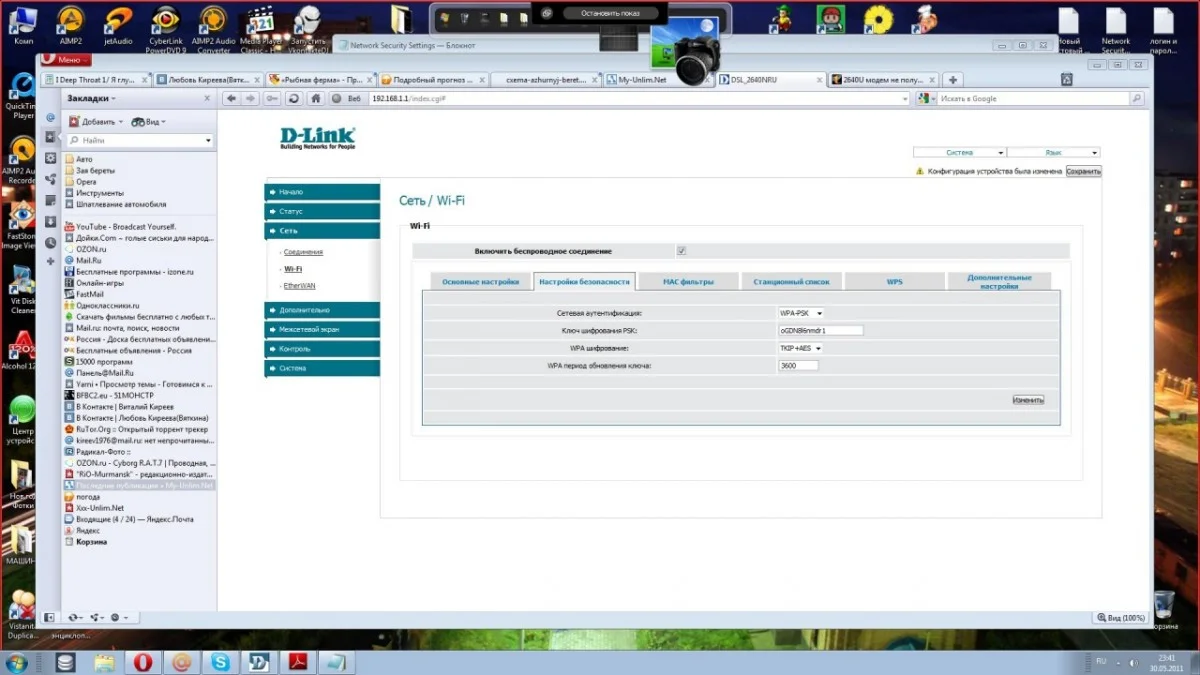1200x675 pixels.
Task: Open the Вид view dropdown in bookmarks
Action: pos(148,121)
